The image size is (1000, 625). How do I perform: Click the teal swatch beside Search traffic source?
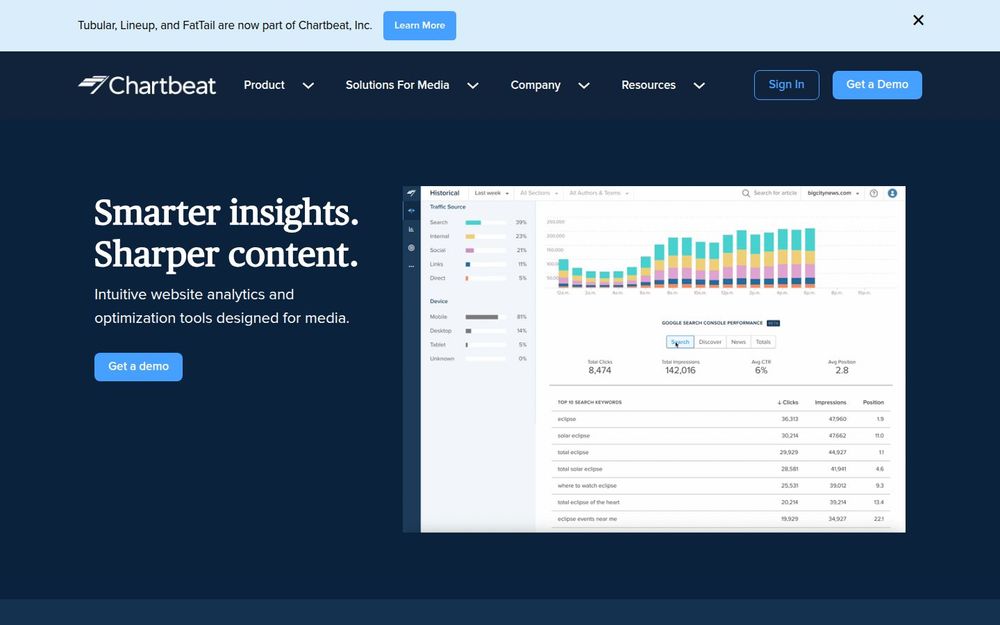pyautogui.click(x=472, y=222)
